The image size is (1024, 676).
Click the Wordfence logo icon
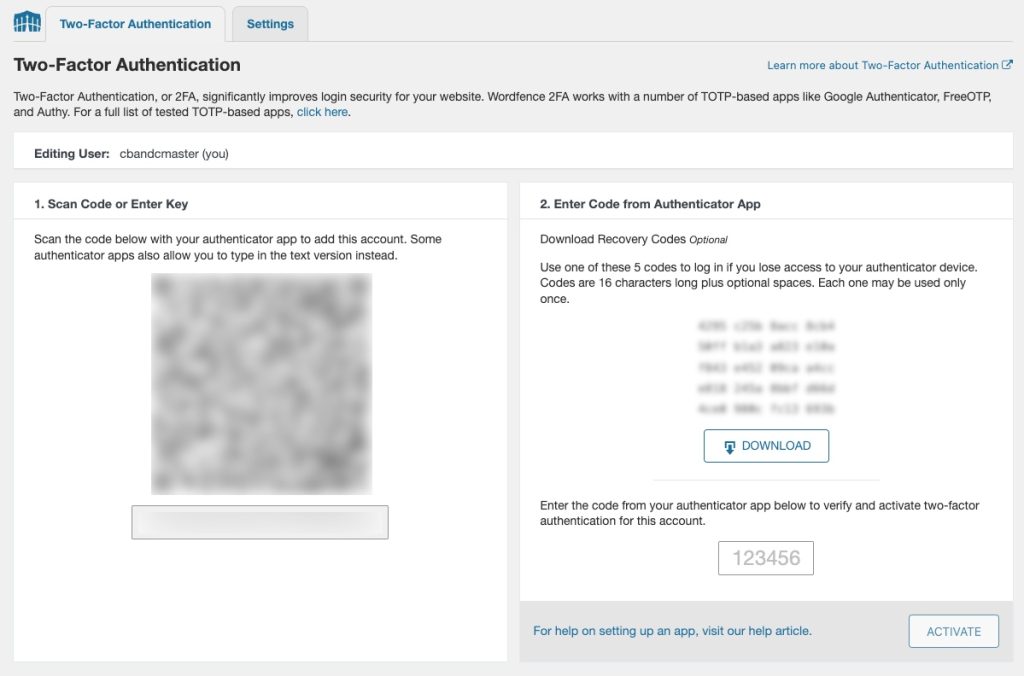[x=27, y=22]
